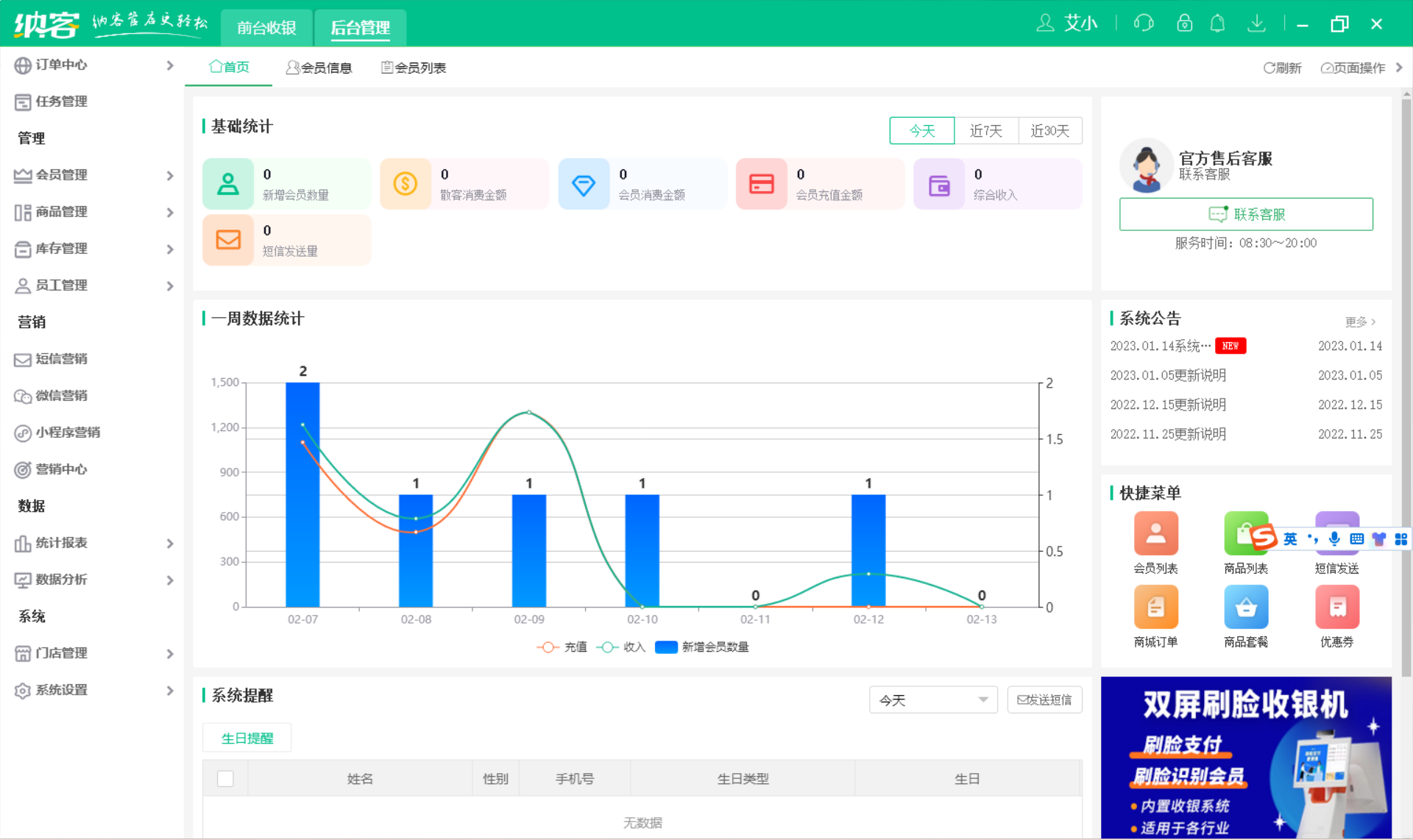The width and height of the screenshot is (1413, 840).
Task: Check the select-all box in birthday table
Action: [225, 778]
